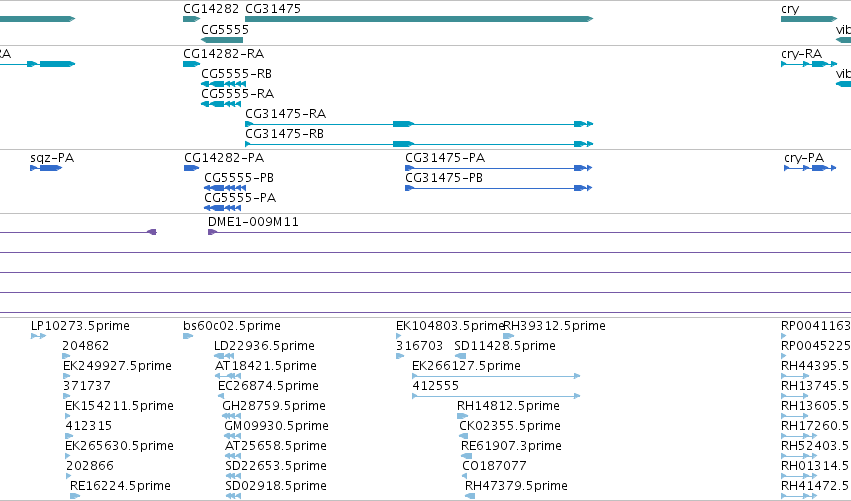Select EST EK249927.5prime

[x=67, y=376]
